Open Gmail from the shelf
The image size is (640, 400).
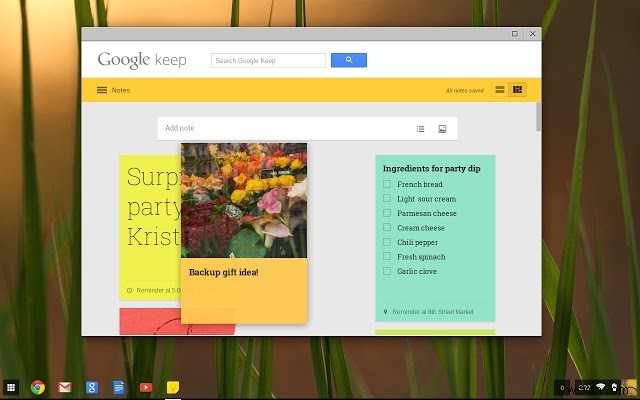pos(64,387)
